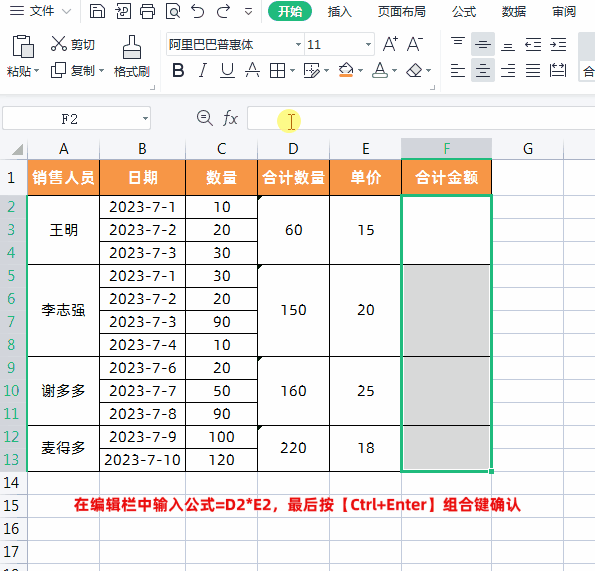The width and height of the screenshot is (595, 571).
Task: Open the font size dropdown showing 11
Action: [368, 45]
